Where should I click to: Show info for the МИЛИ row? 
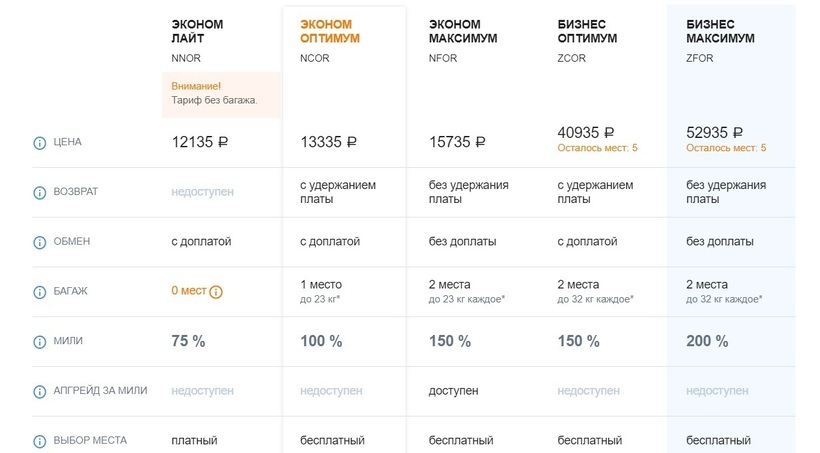tap(40, 342)
